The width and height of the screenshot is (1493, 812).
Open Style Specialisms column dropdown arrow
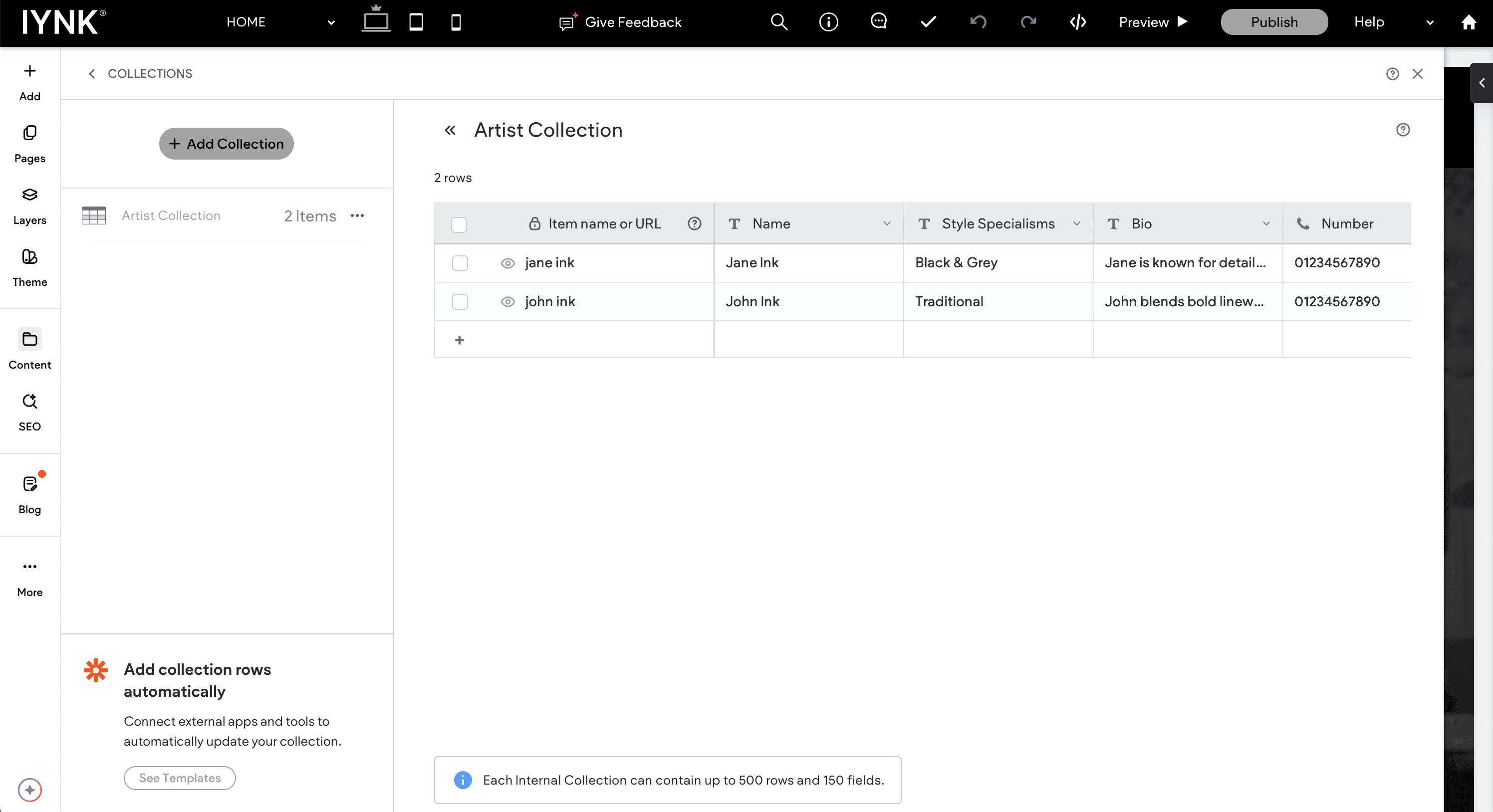1076,223
